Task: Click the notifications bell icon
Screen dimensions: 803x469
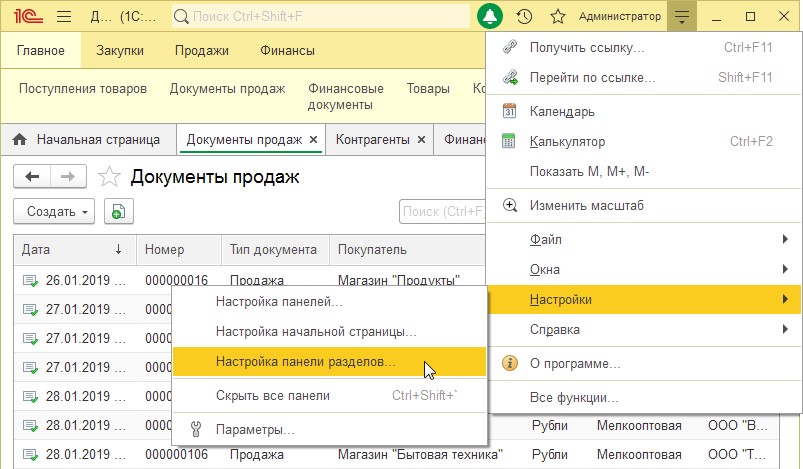Action: point(490,17)
